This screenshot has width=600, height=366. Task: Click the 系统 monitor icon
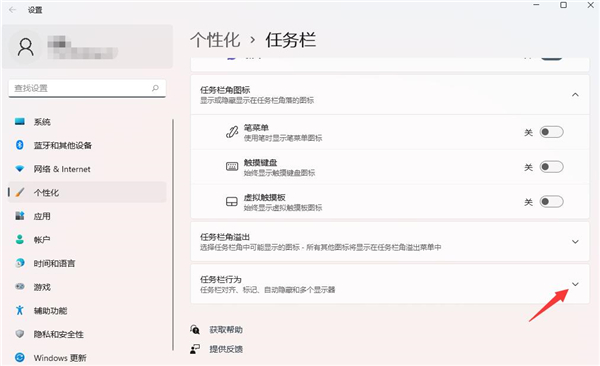click(20, 122)
